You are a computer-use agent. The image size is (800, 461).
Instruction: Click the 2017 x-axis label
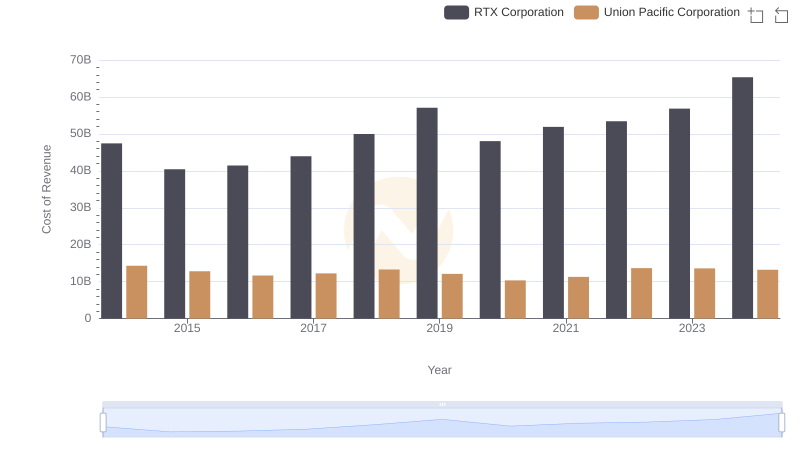(x=313, y=328)
